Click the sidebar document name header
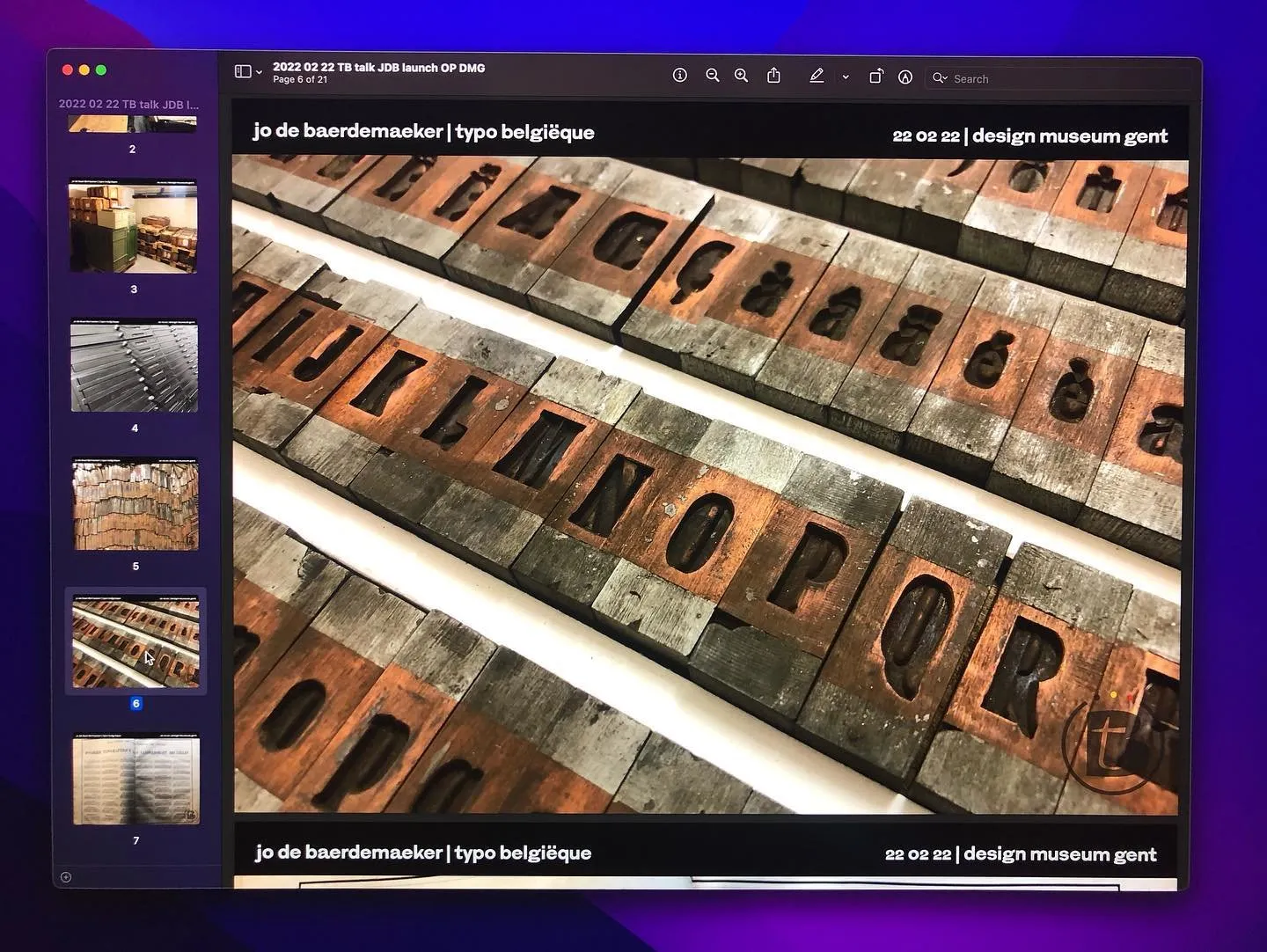The width and height of the screenshot is (1267, 952). coord(128,104)
